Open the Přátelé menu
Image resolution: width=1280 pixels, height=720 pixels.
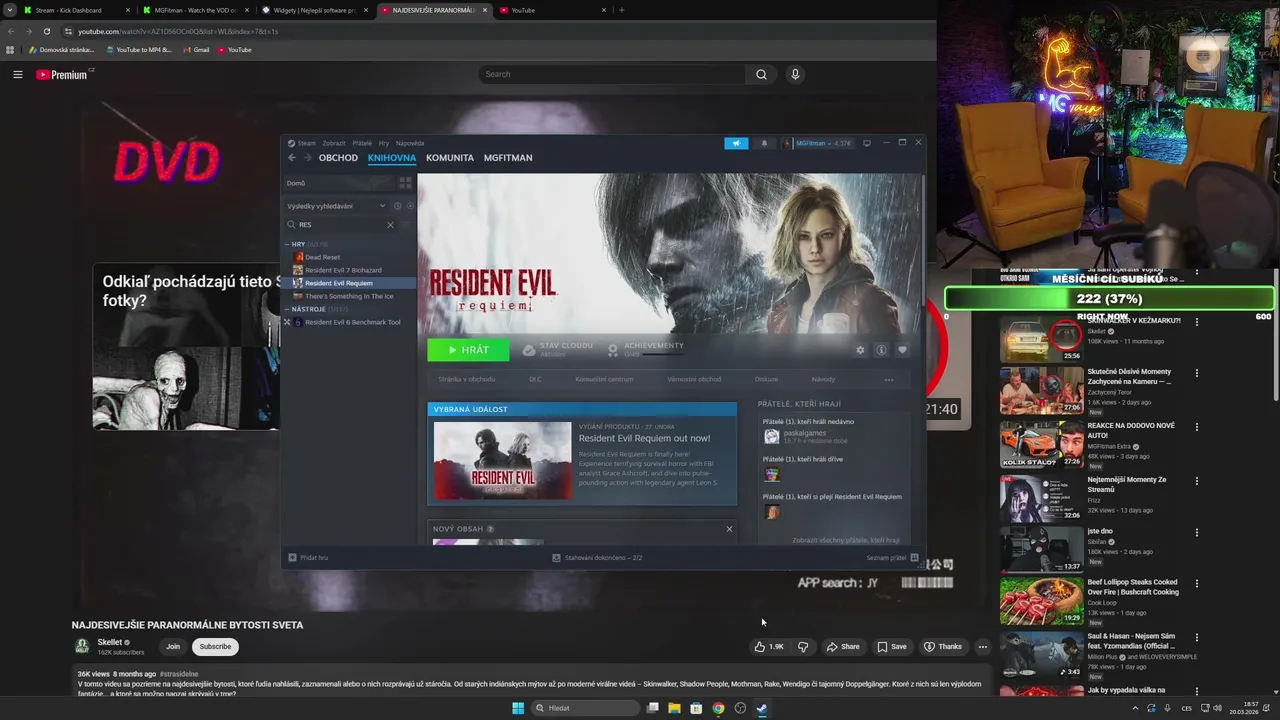[362, 143]
